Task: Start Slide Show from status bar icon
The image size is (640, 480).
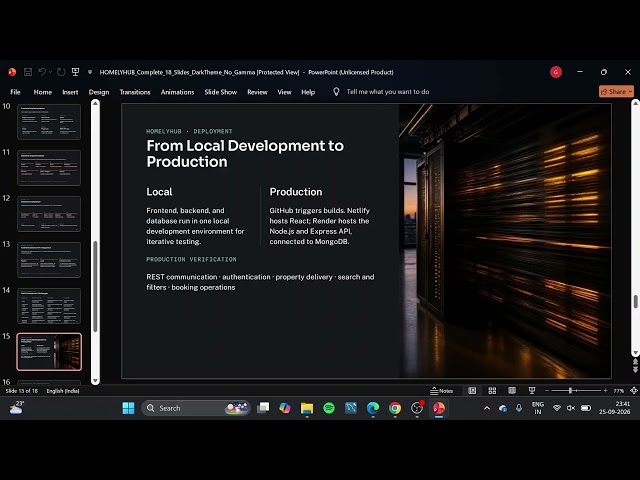Action: tap(531, 391)
